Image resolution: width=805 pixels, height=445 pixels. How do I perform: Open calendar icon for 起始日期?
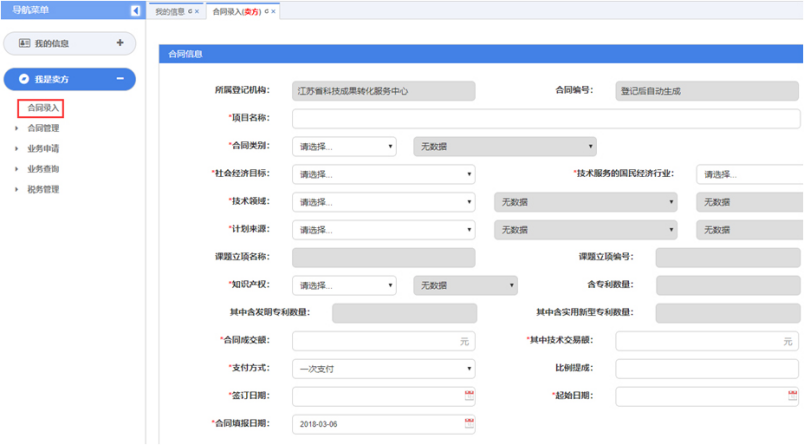pos(792,396)
